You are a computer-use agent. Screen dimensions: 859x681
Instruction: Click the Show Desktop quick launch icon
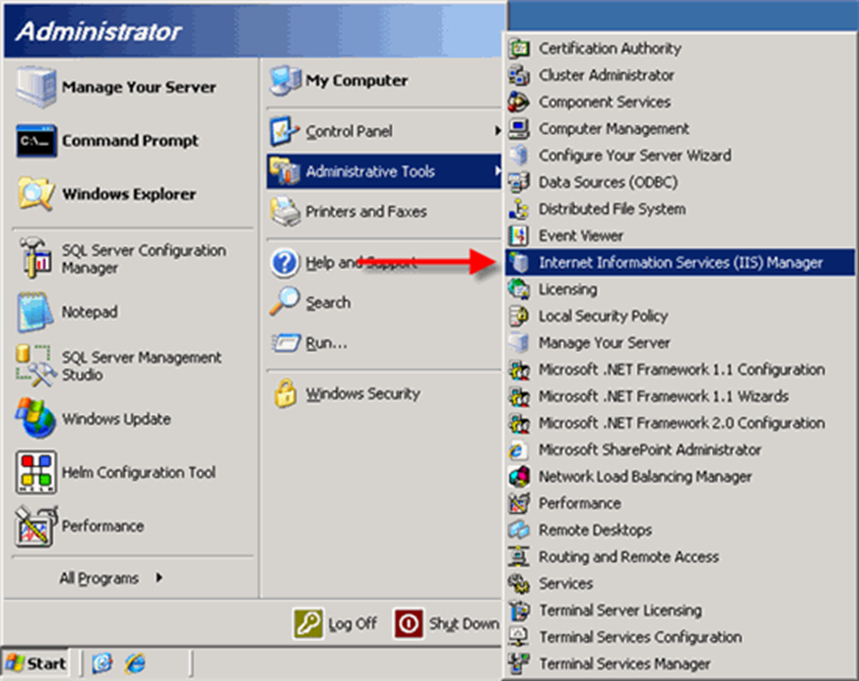[x=102, y=663]
